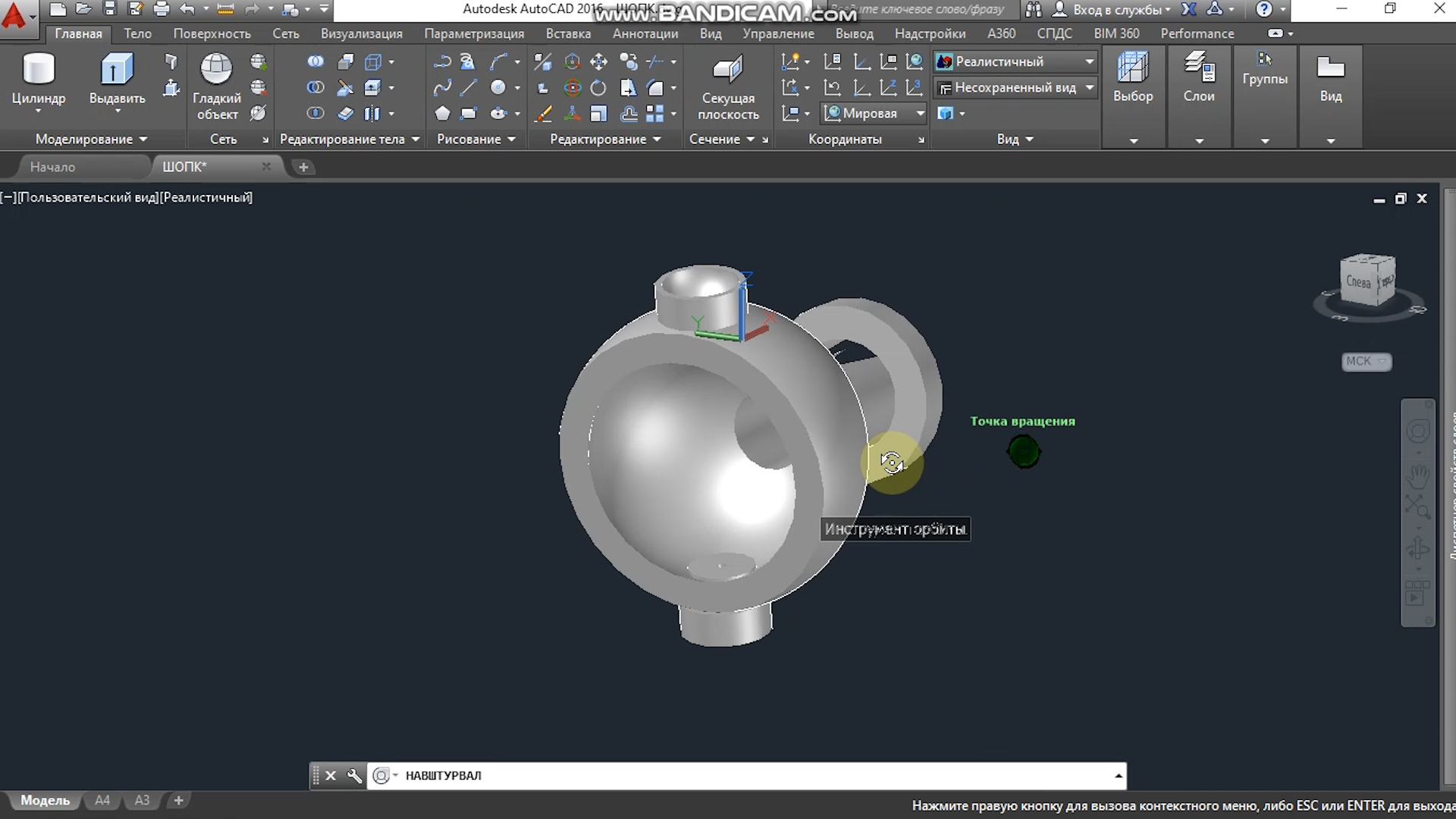Click the ViewCube Слева face
1456x819 pixels.
[x=1358, y=282]
